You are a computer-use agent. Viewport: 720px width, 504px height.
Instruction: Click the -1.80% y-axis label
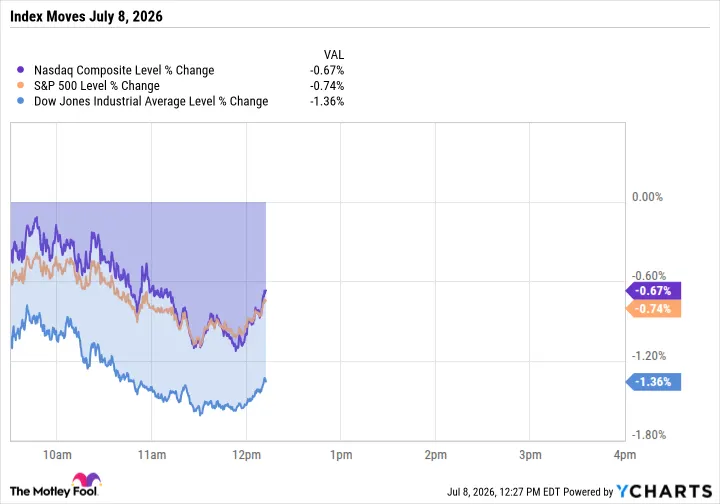tap(649, 435)
